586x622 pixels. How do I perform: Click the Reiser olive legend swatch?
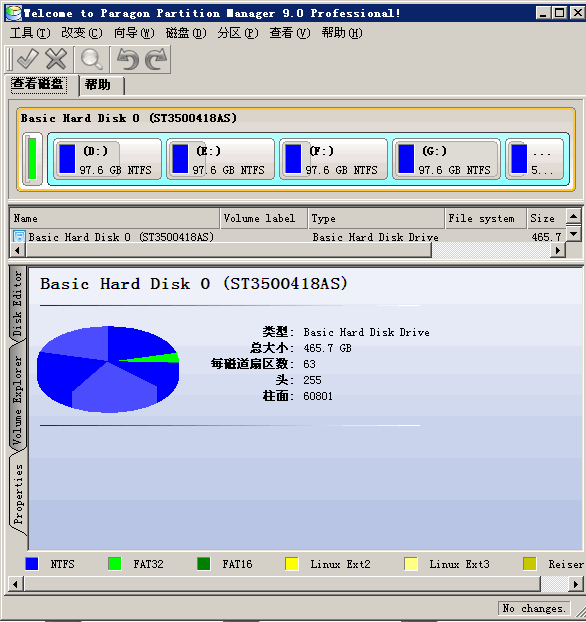pyautogui.click(x=530, y=564)
